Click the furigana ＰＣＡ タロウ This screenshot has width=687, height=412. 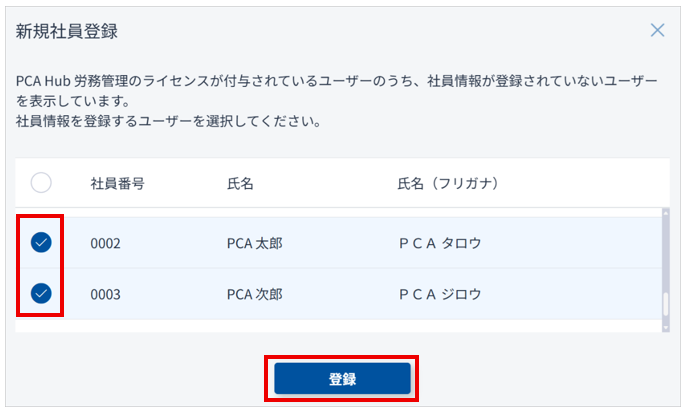click(439, 242)
